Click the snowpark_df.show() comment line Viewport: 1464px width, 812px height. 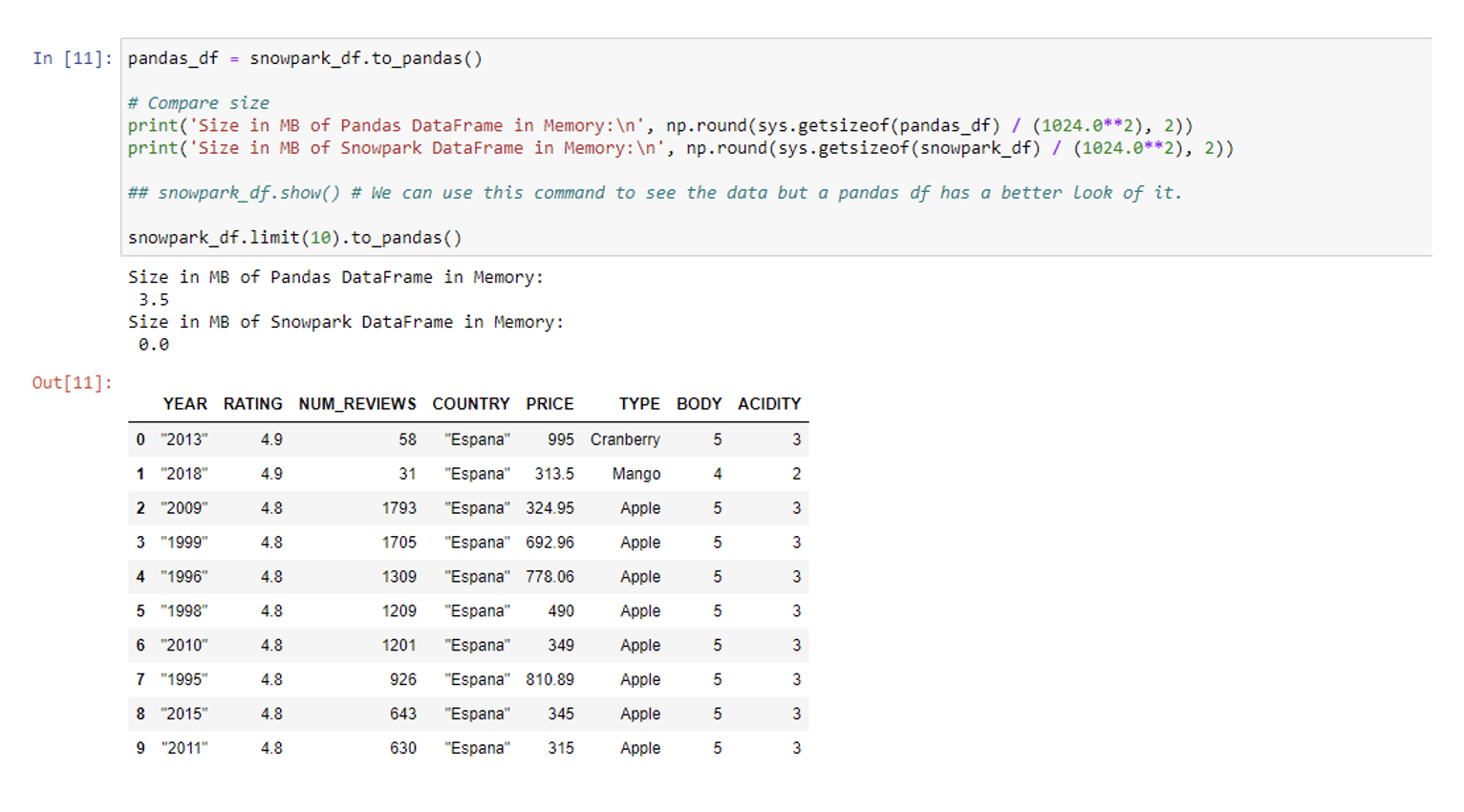[655, 192]
